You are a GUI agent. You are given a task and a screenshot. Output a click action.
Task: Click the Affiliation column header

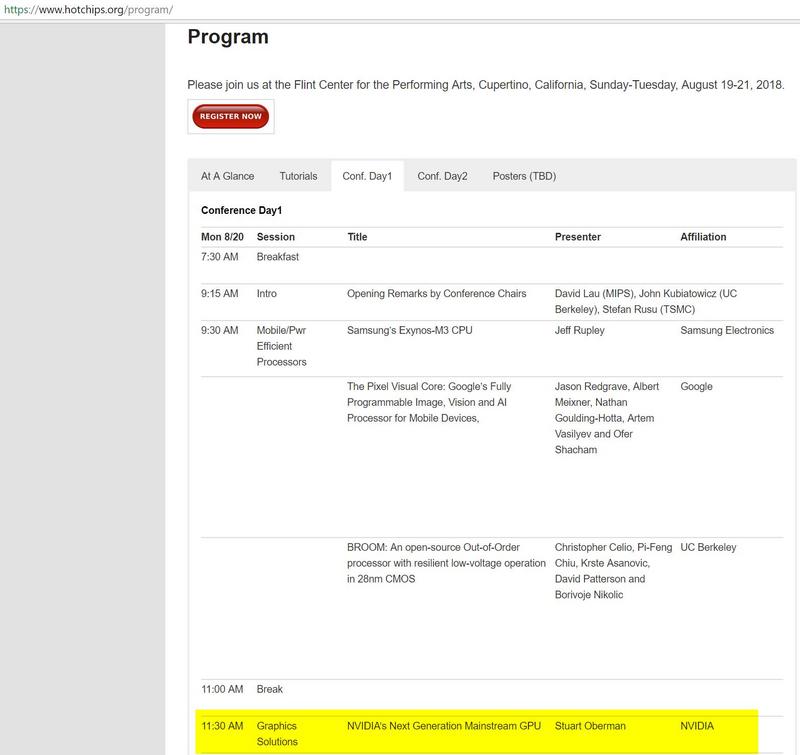tap(703, 237)
